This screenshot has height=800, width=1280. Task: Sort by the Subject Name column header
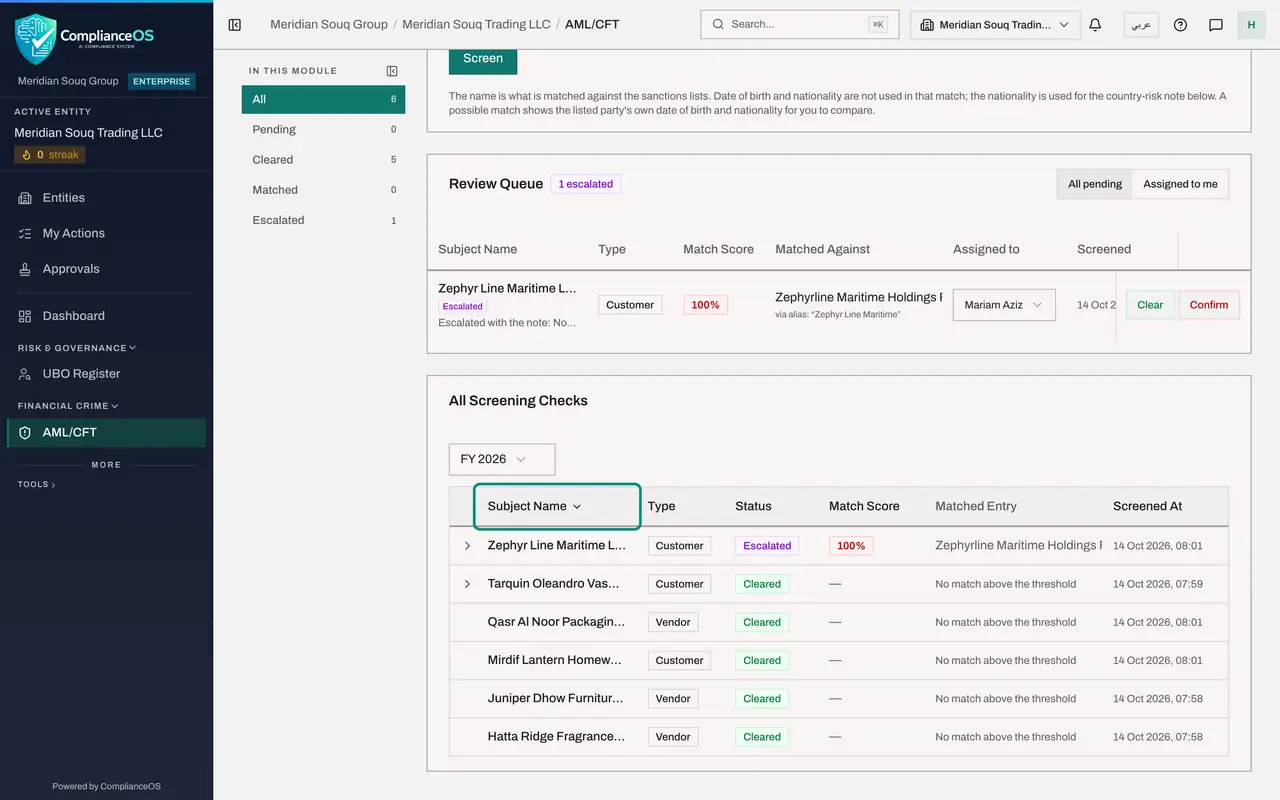pos(557,506)
